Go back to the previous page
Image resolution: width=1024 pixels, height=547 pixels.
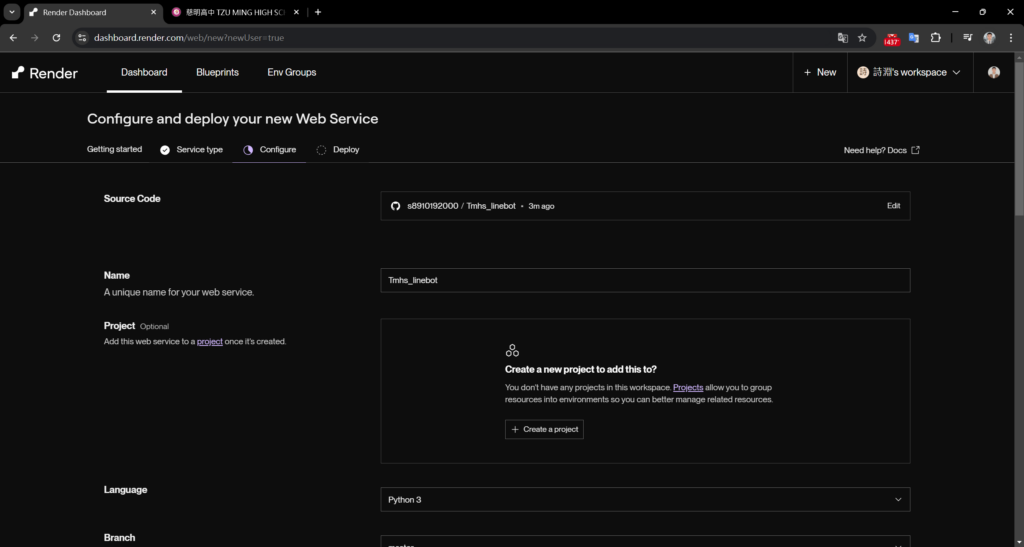(x=13, y=38)
